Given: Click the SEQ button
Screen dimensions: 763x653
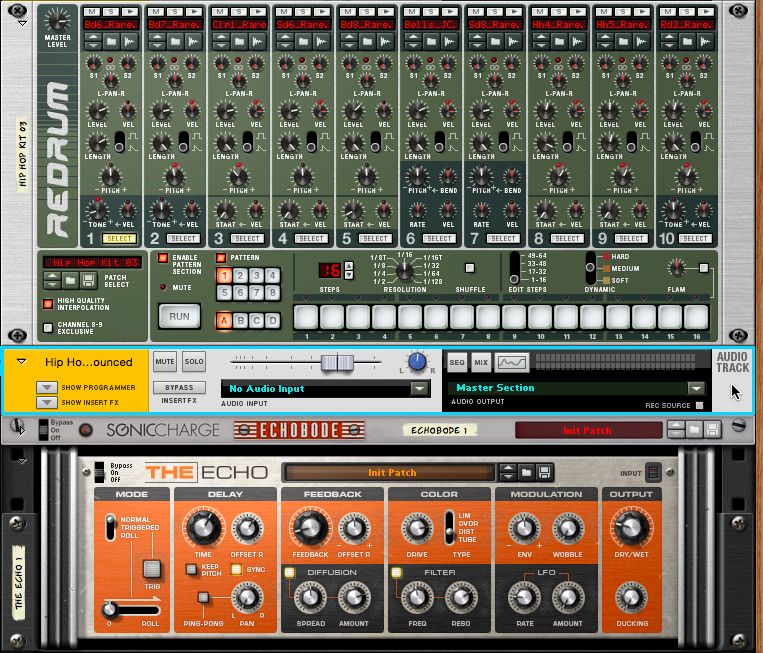Looking at the screenshot, I should [x=456, y=363].
